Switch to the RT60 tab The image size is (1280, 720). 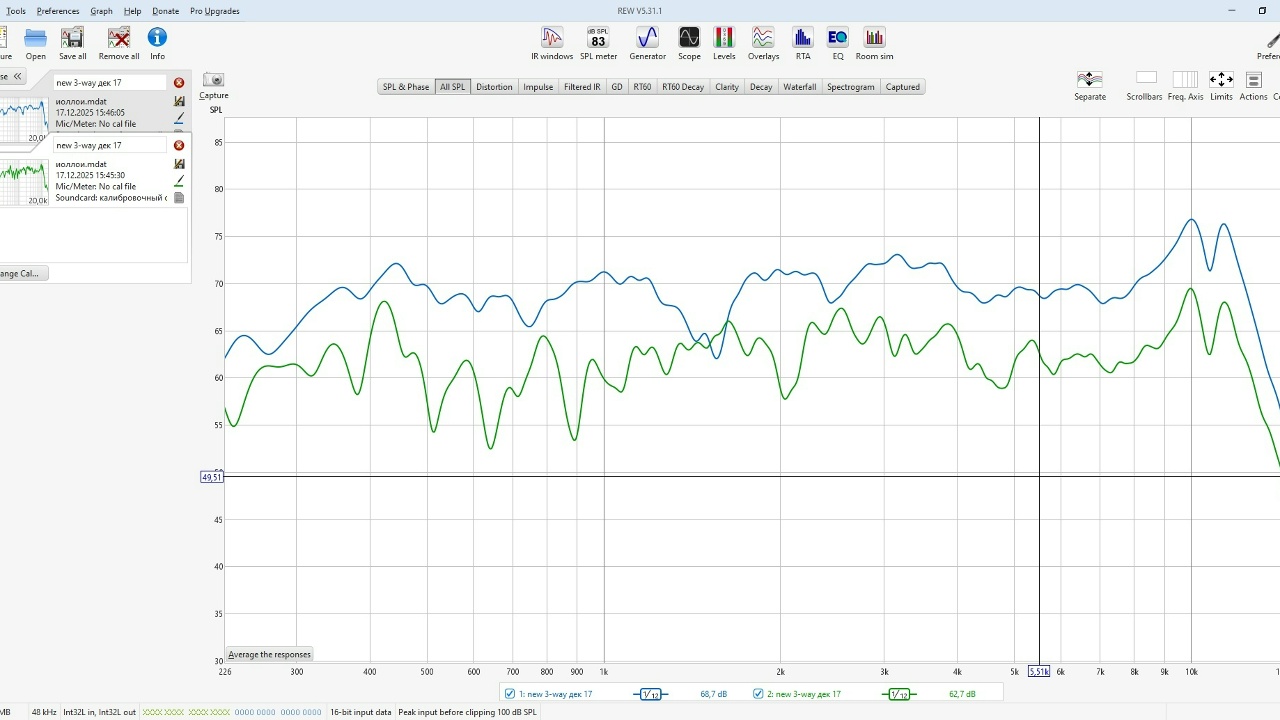click(642, 87)
